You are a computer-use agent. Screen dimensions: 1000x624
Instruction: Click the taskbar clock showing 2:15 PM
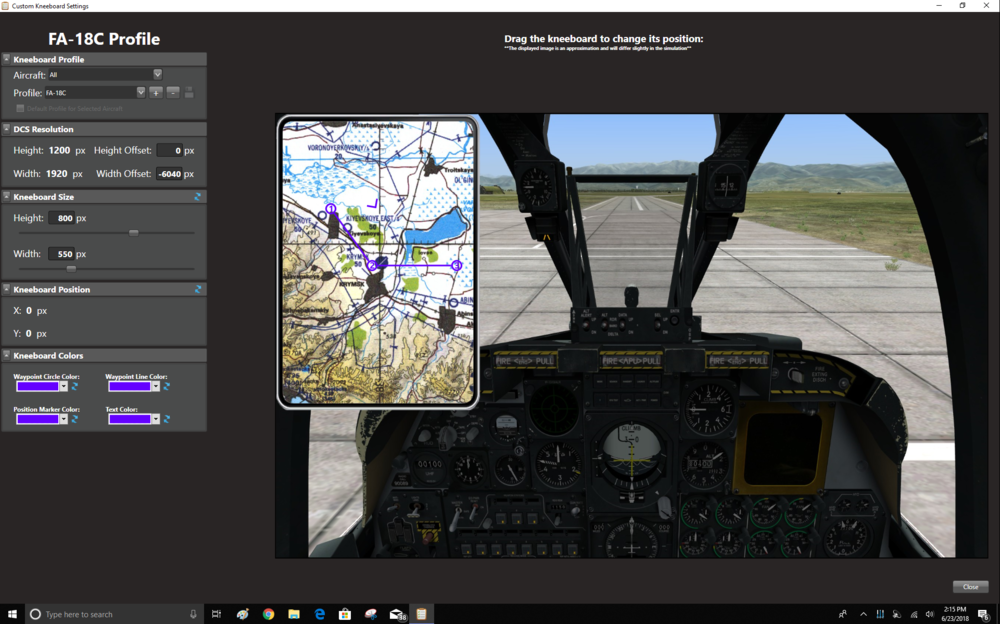click(955, 614)
